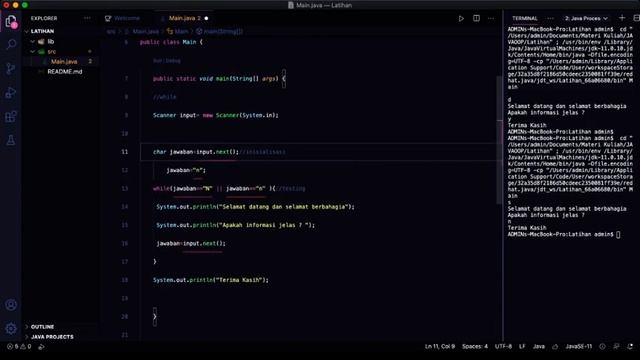Click the thumbs-up icon beside Java status
Viewport: 640px width, 360px height.
(x=555, y=347)
